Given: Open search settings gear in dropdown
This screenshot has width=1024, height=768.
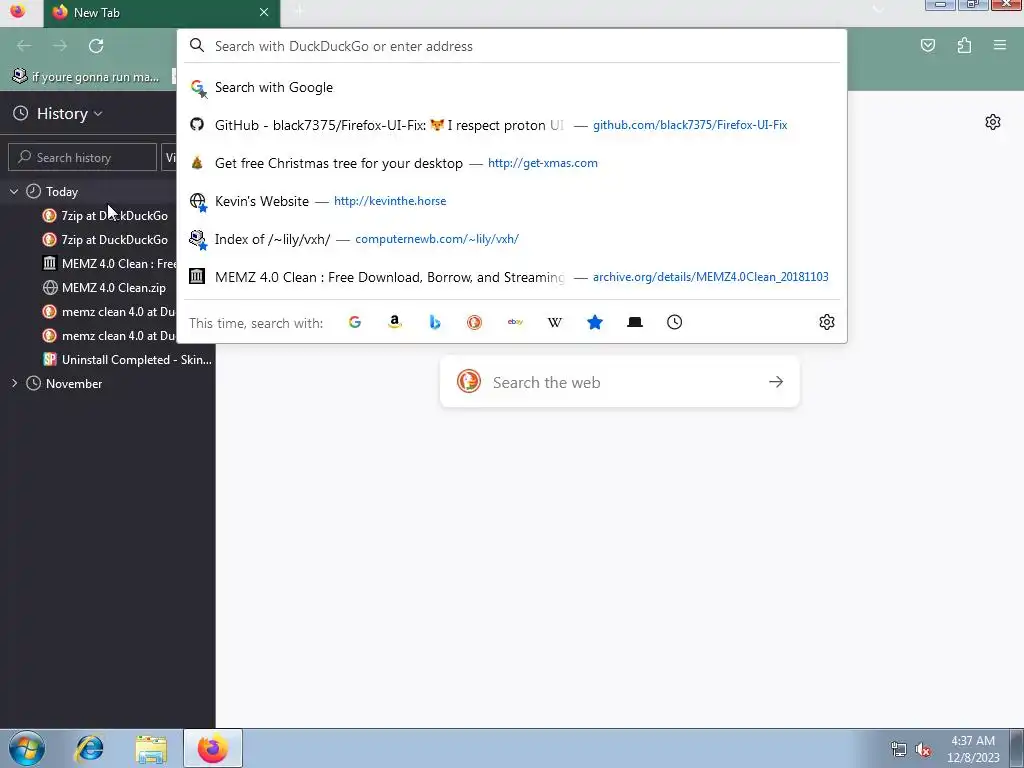Looking at the screenshot, I should pos(827,322).
